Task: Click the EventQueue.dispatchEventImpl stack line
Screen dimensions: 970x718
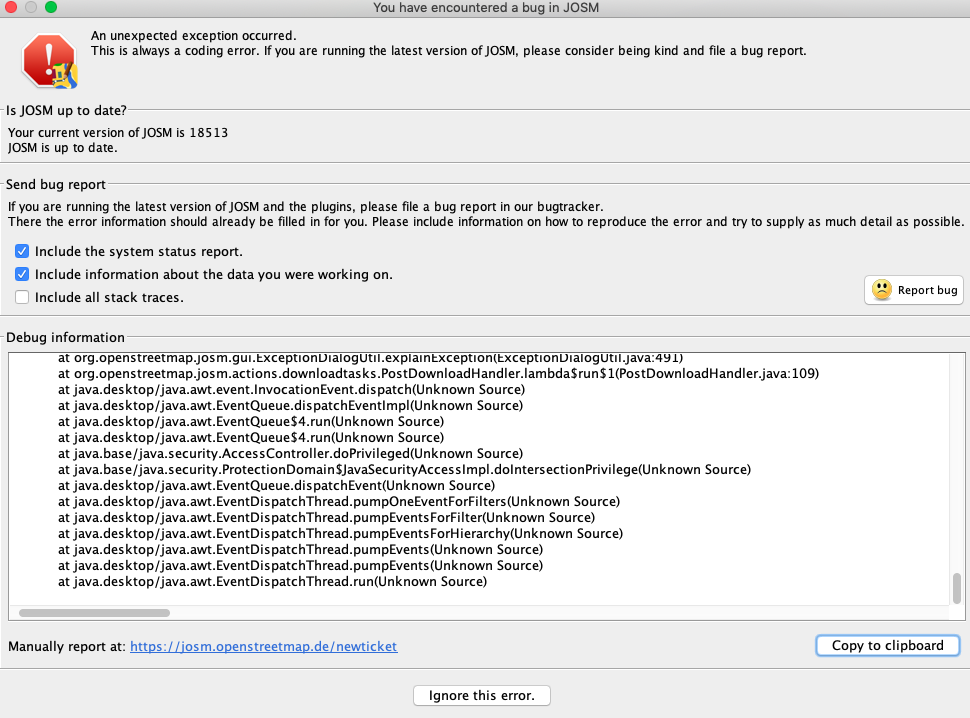Action: coord(290,406)
